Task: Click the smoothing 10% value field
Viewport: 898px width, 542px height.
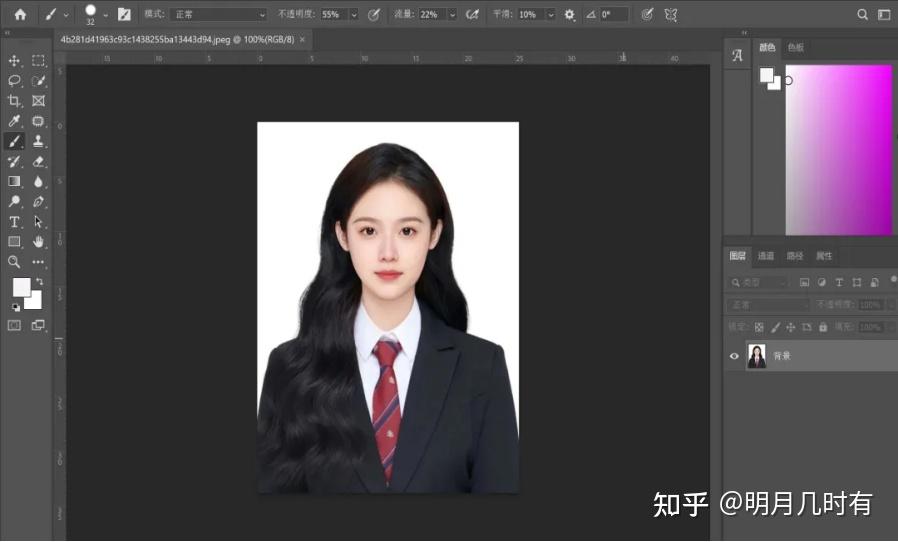Action: tap(531, 15)
